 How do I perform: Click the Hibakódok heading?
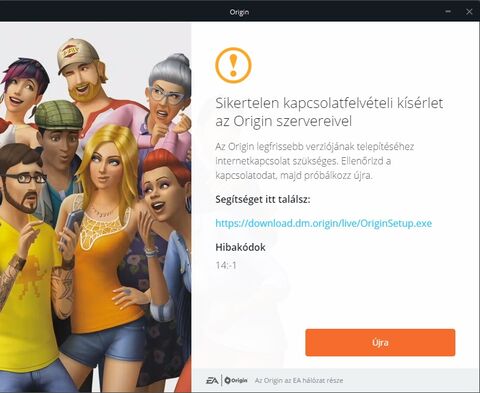pos(240,247)
